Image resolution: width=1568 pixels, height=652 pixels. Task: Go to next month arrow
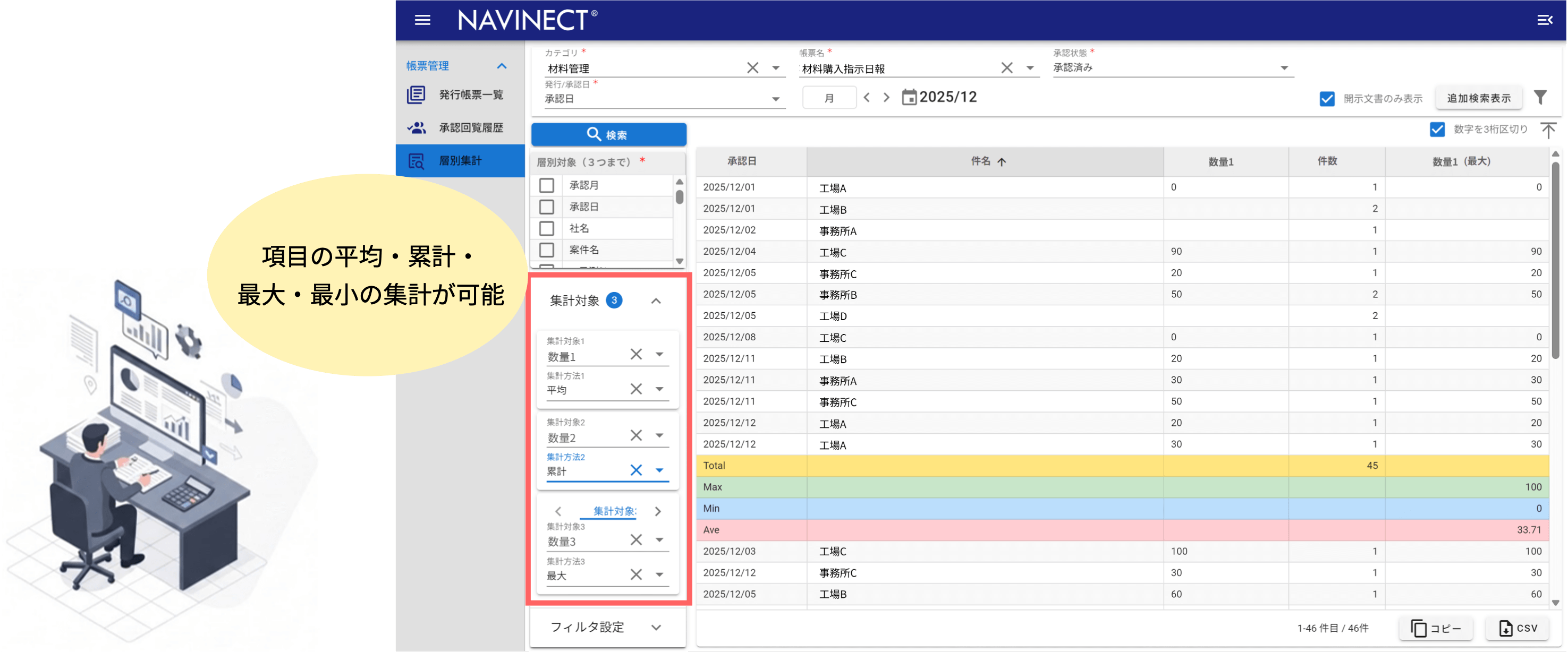point(886,97)
